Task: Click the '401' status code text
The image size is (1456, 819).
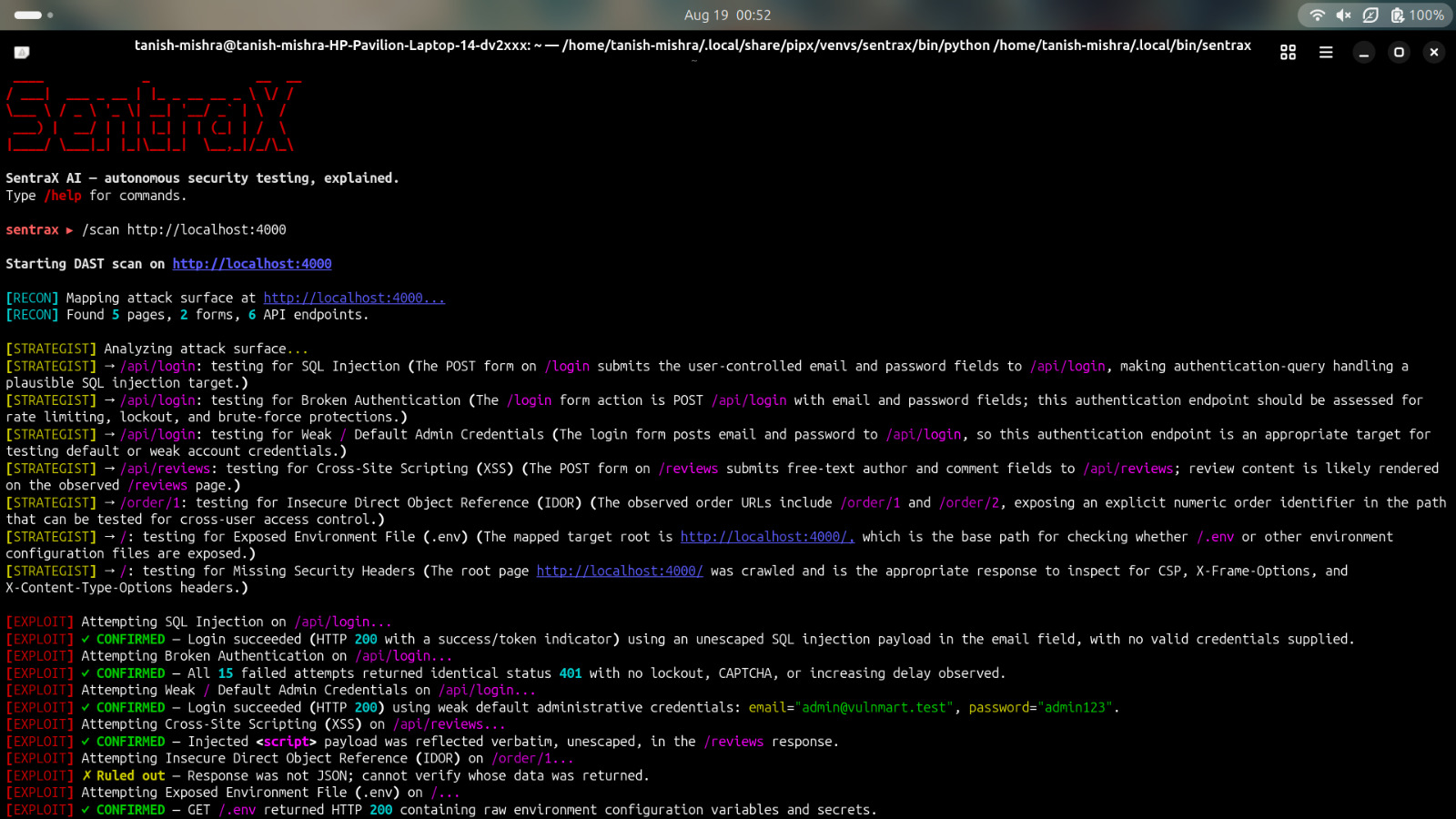Action: click(x=571, y=673)
